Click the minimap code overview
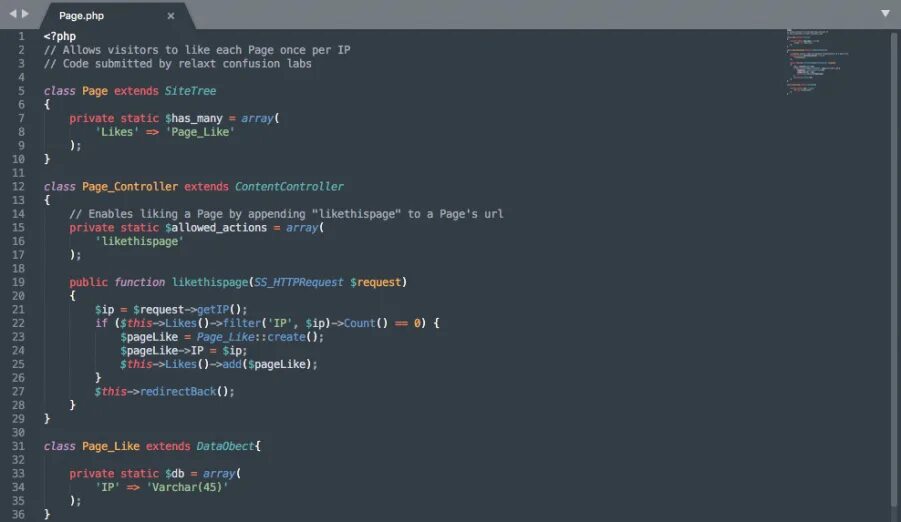The width and height of the screenshot is (901, 522). (817, 62)
